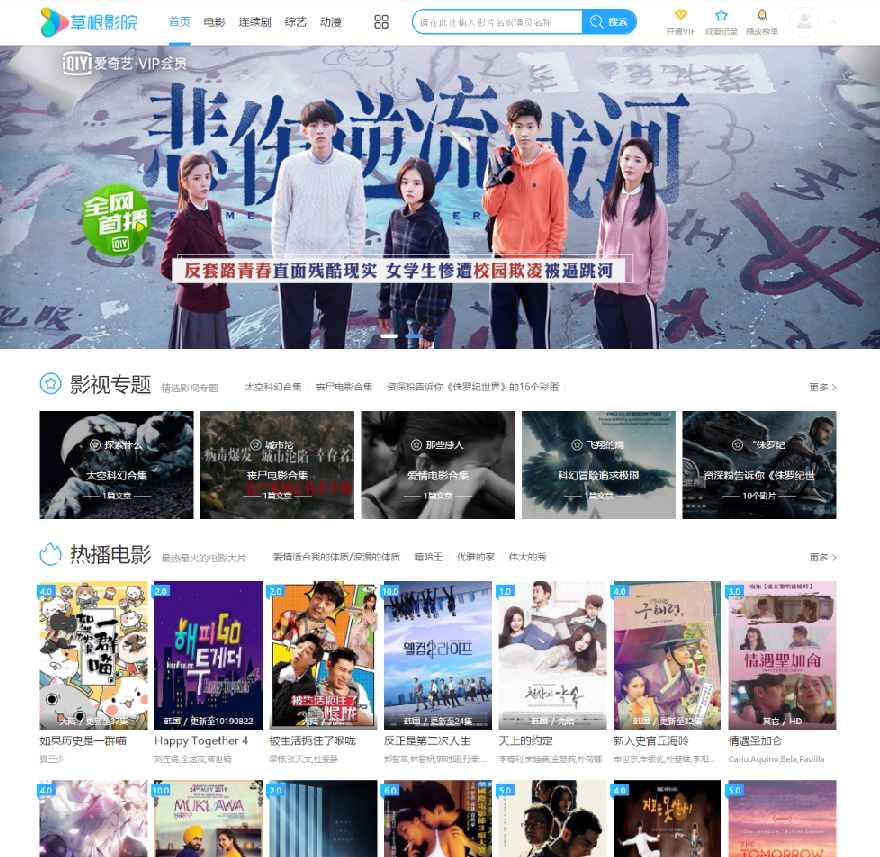Open the 丧尸电影合集 topic card

pyautogui.click(x=277, y=465)
